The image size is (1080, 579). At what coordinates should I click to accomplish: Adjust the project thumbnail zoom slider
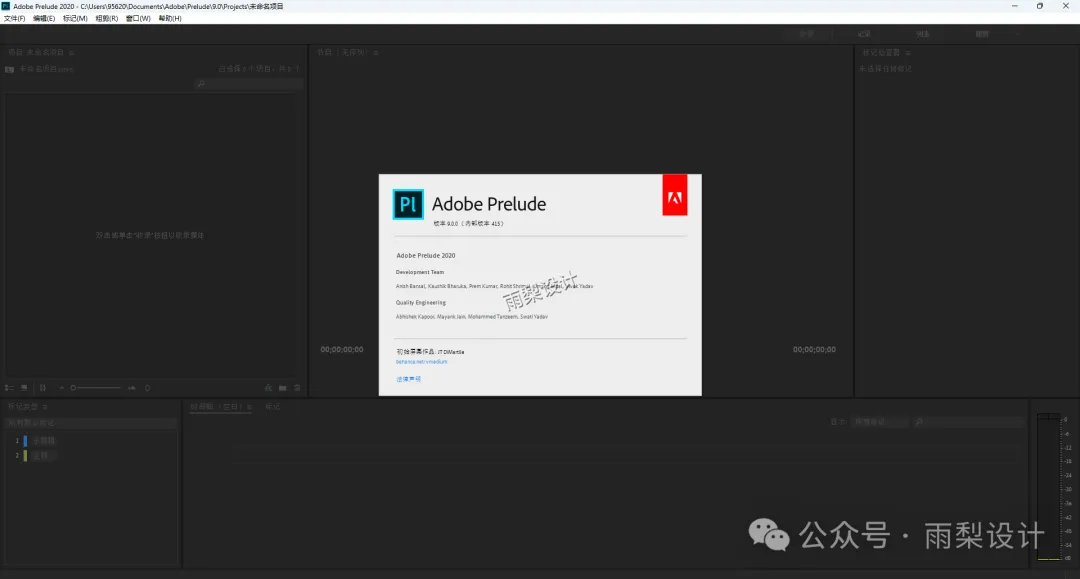pyautogui.click(x=96, y=388)
